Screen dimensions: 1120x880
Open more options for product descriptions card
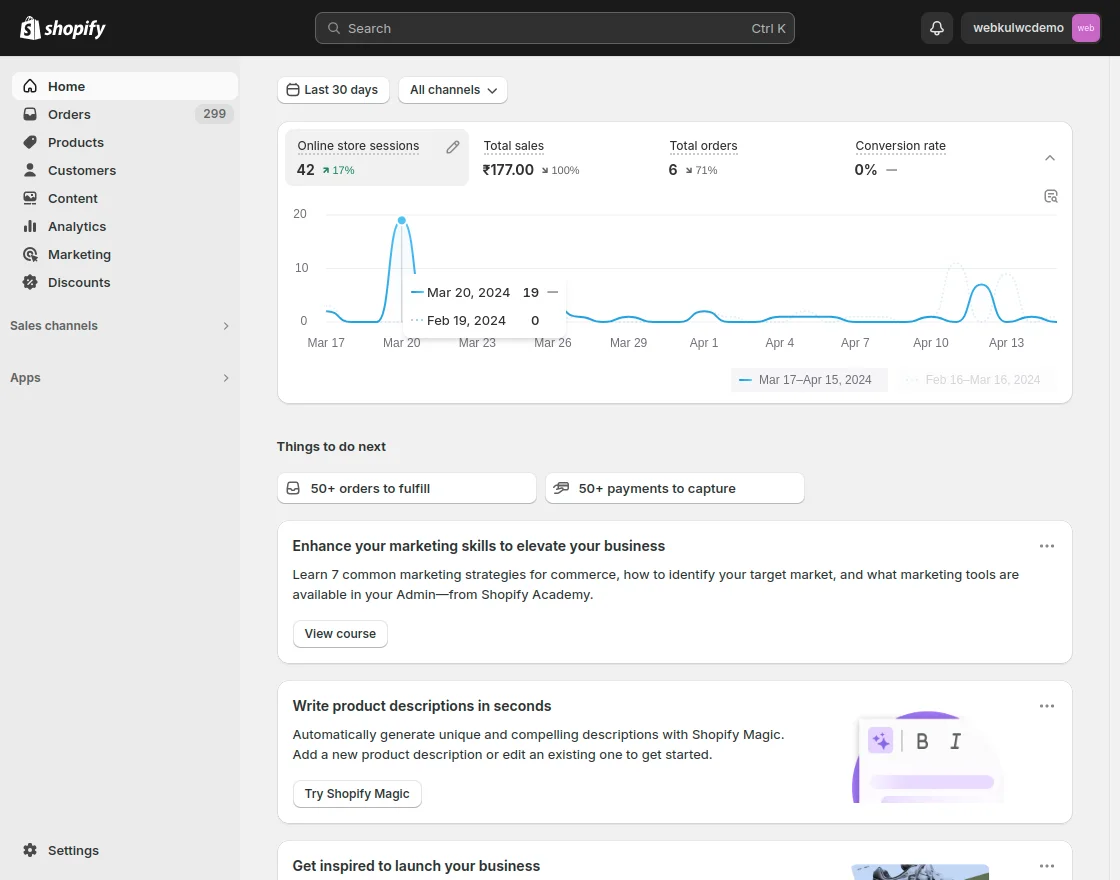coord(1046,706)
